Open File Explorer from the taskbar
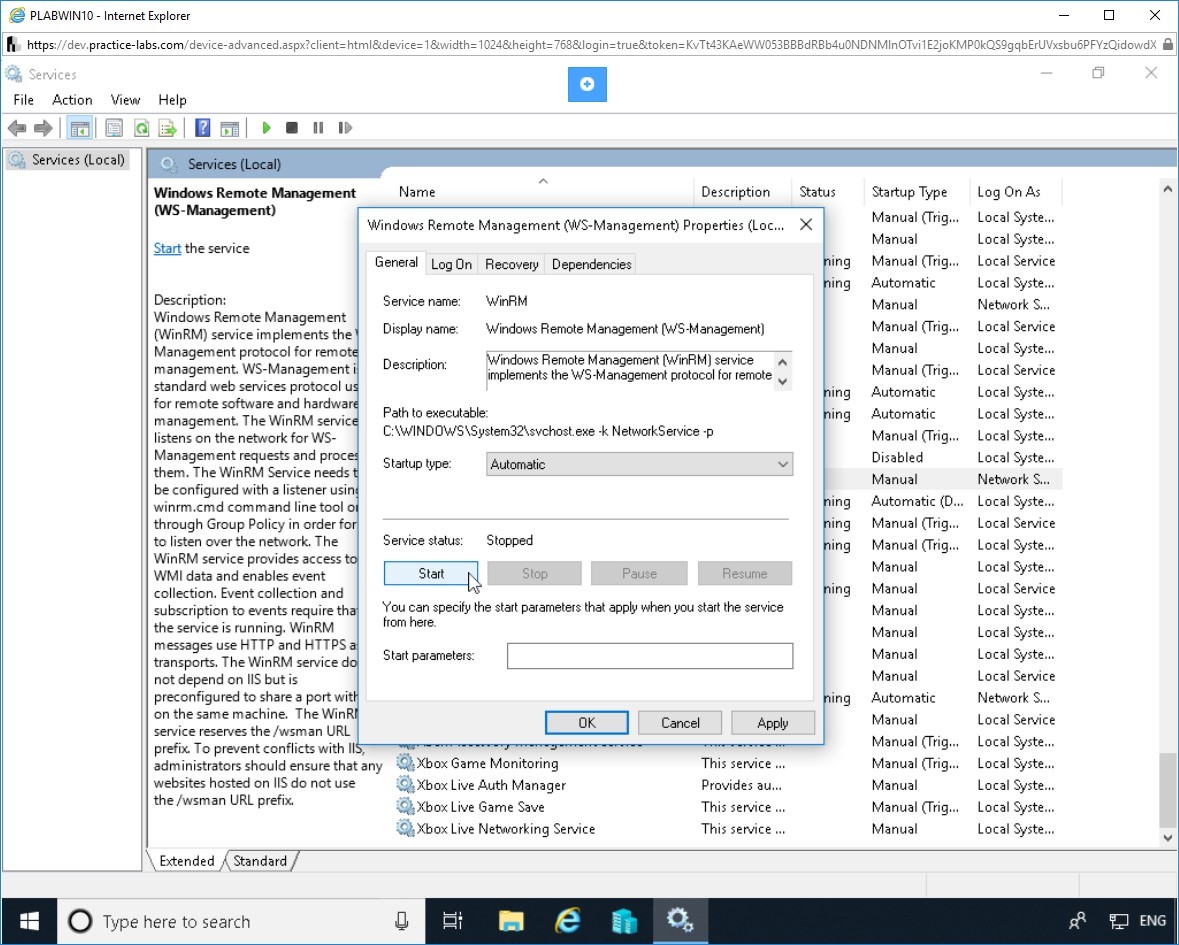This screenshot has height=945, width=1179. (x=511, y=921)
